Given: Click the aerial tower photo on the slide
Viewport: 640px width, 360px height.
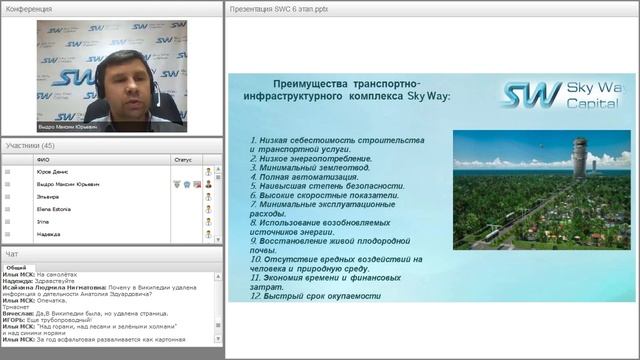Looking at the screenshot, I should click(542, 190).
